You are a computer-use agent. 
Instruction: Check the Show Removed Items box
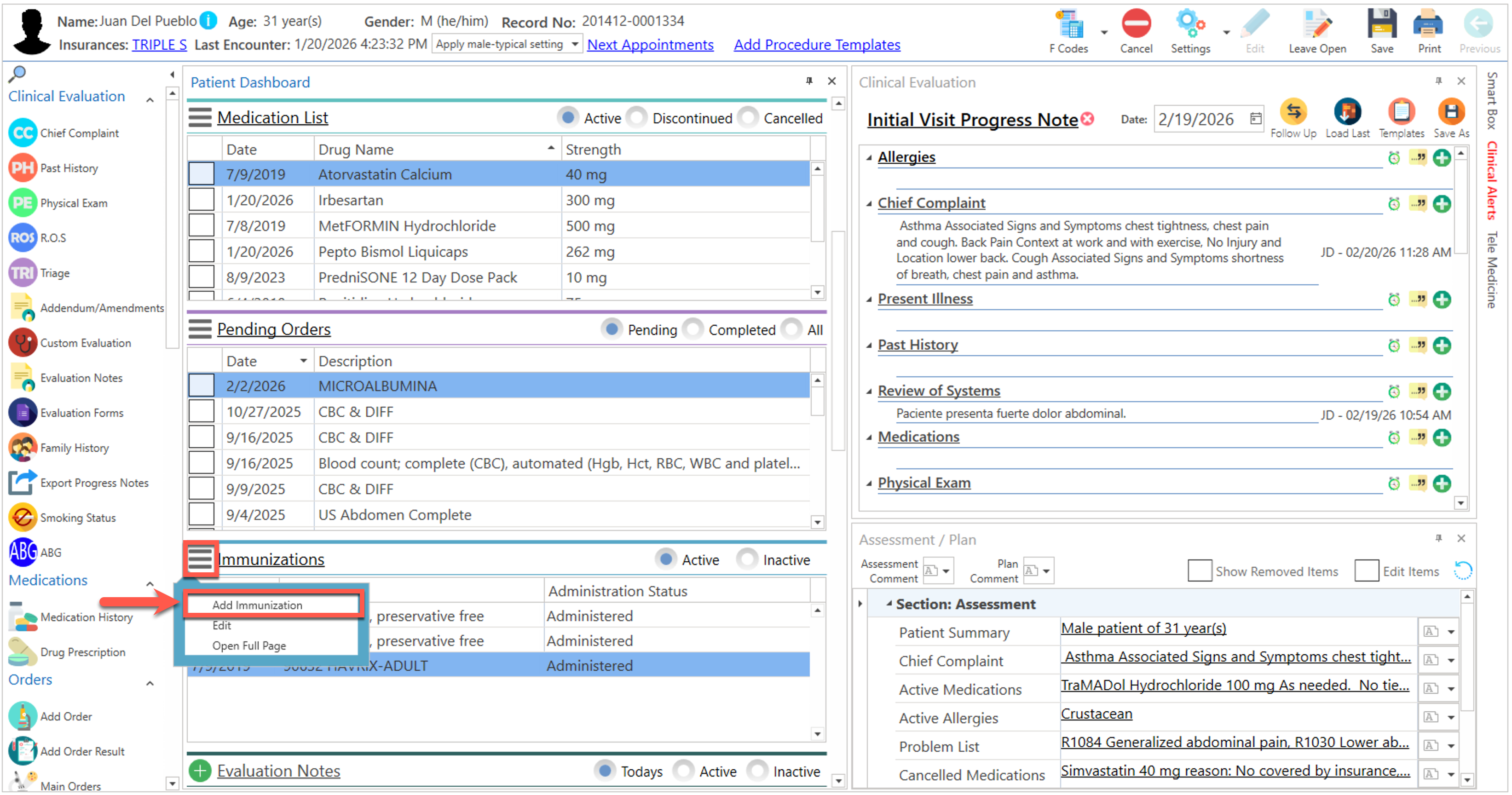[x=1199, y=571]
